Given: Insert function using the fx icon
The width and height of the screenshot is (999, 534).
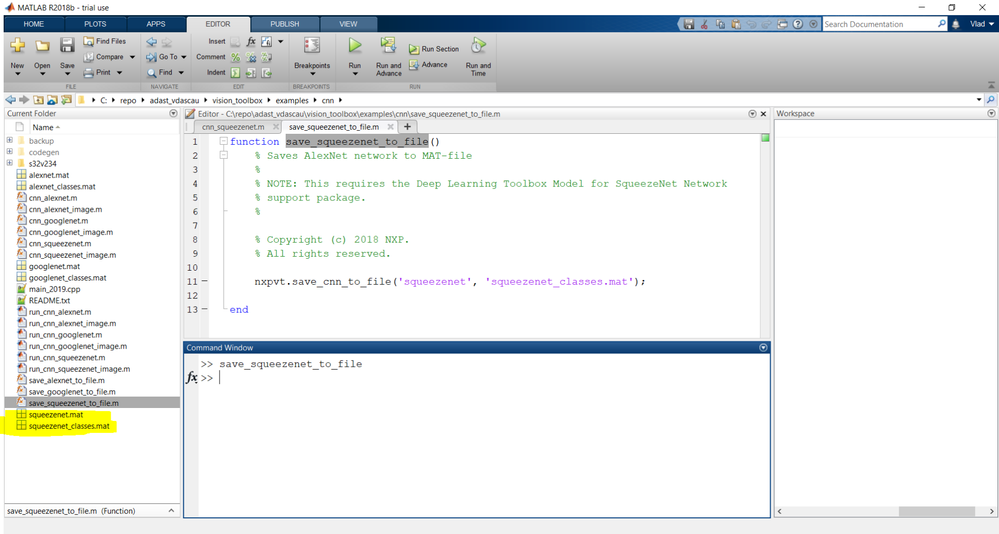Looking at the screenshot, I should pos(251,41).
